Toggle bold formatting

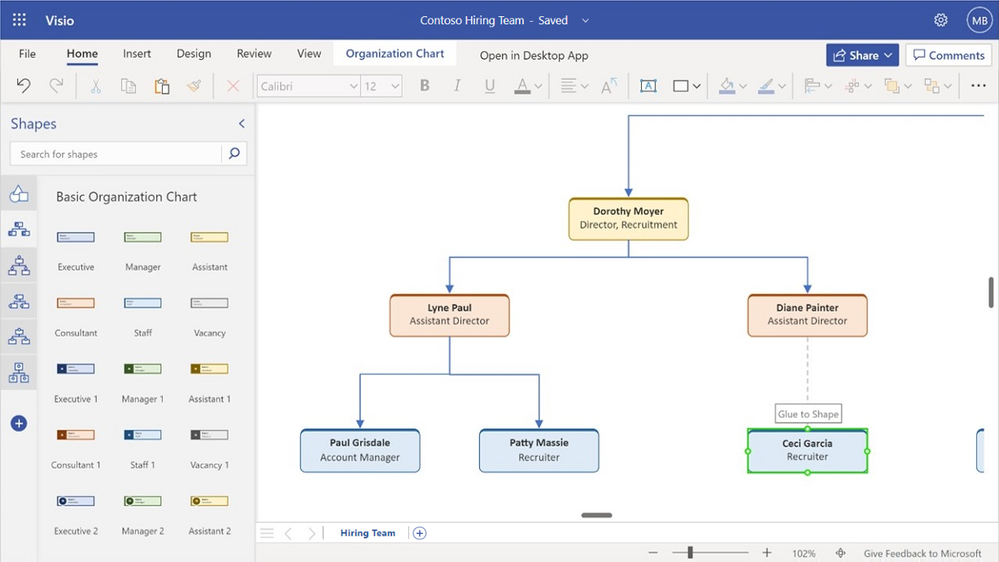point(424,86)
